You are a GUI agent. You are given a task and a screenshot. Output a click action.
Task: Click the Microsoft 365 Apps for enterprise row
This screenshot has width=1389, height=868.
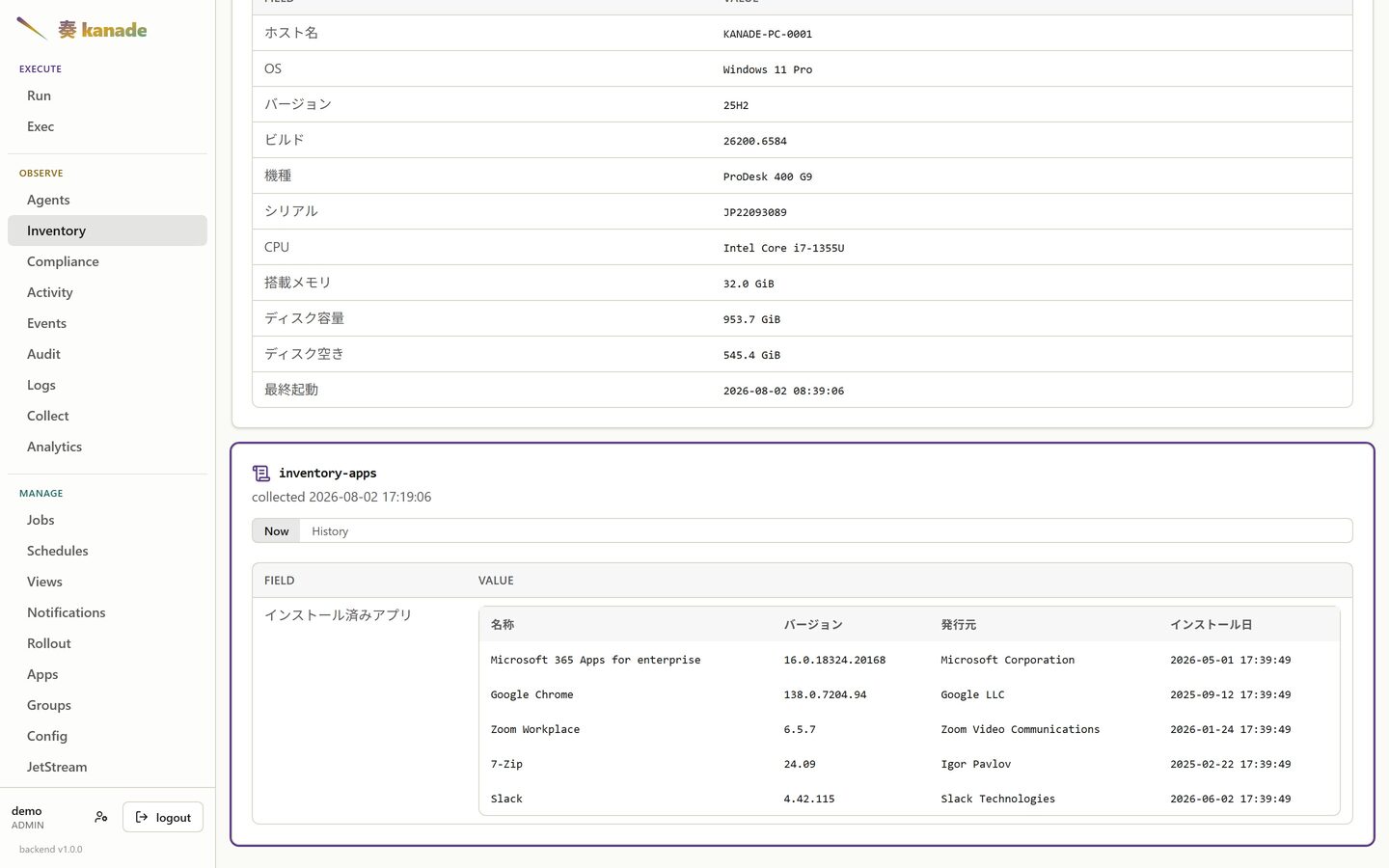pyautogui.click(x=909, y=660)
